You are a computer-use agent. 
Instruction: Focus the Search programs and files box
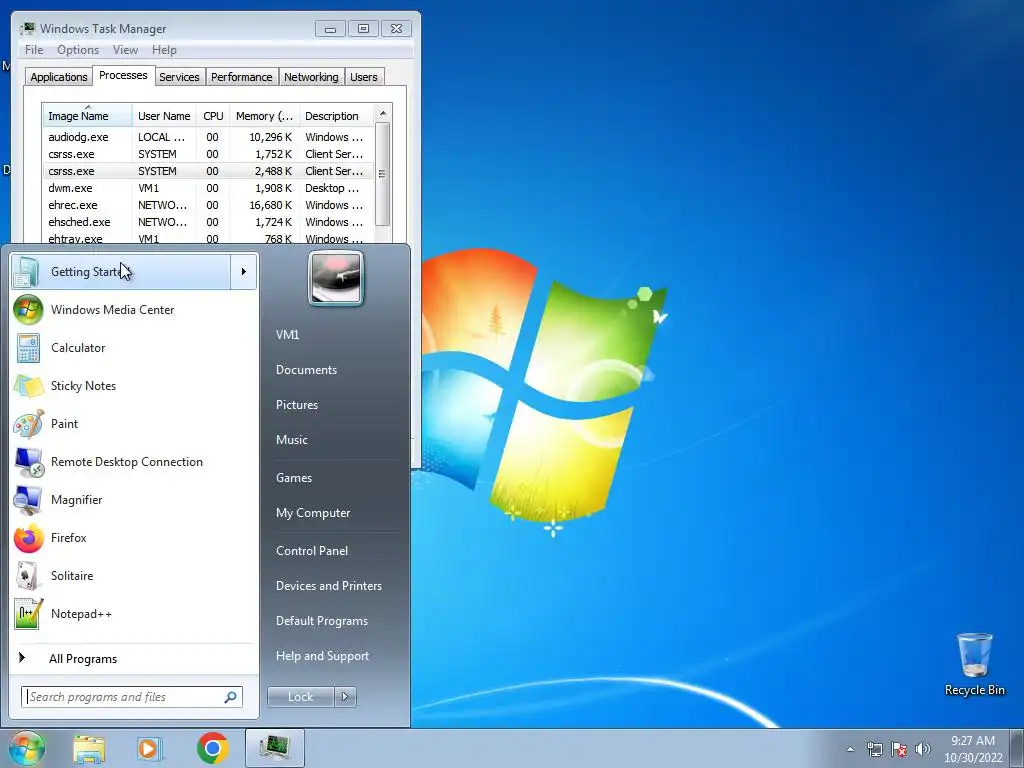131,697
